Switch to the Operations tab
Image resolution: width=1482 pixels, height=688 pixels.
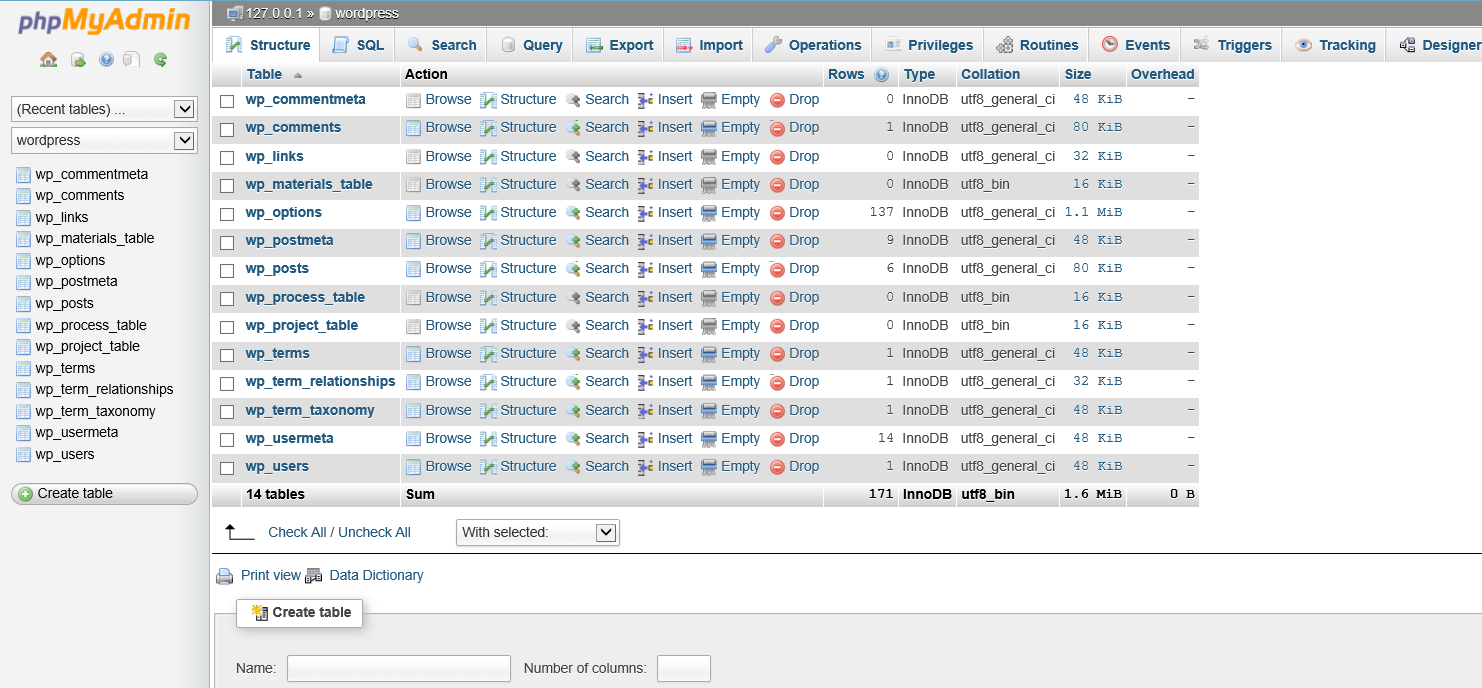tap(812, 45)
